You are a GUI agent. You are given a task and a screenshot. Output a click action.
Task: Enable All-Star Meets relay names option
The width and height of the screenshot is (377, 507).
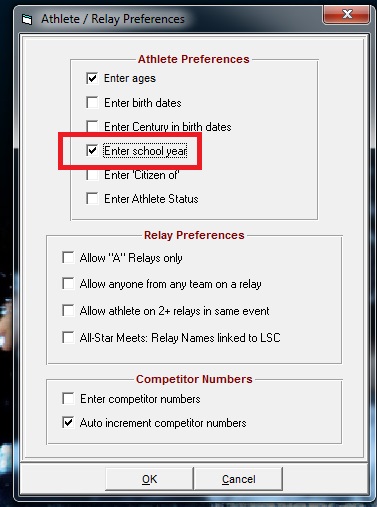tap(68, 337)
